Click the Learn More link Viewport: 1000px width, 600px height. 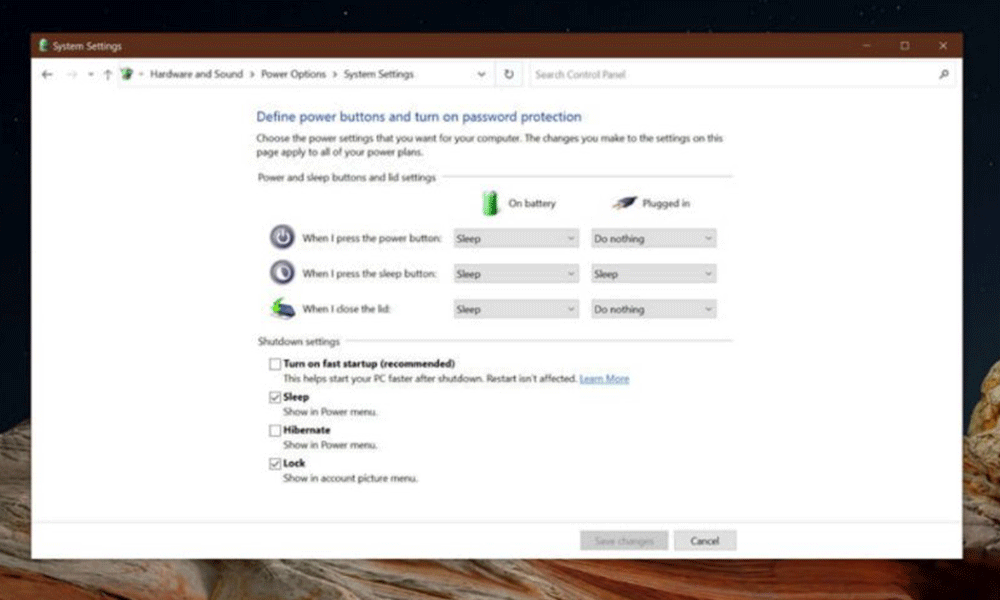point(604,379)
